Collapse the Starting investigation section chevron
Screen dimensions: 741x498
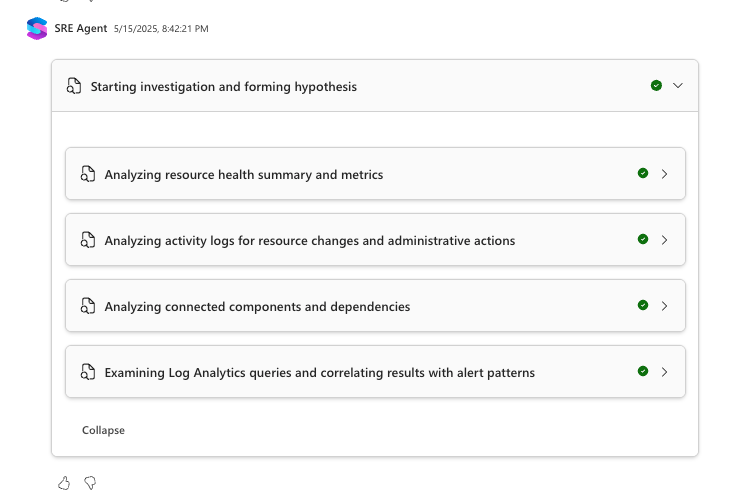(678, 86)
